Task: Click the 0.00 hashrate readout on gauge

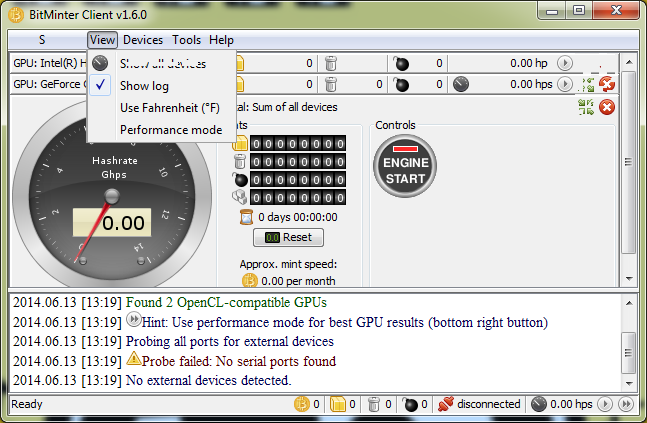Action: point(112,222)
